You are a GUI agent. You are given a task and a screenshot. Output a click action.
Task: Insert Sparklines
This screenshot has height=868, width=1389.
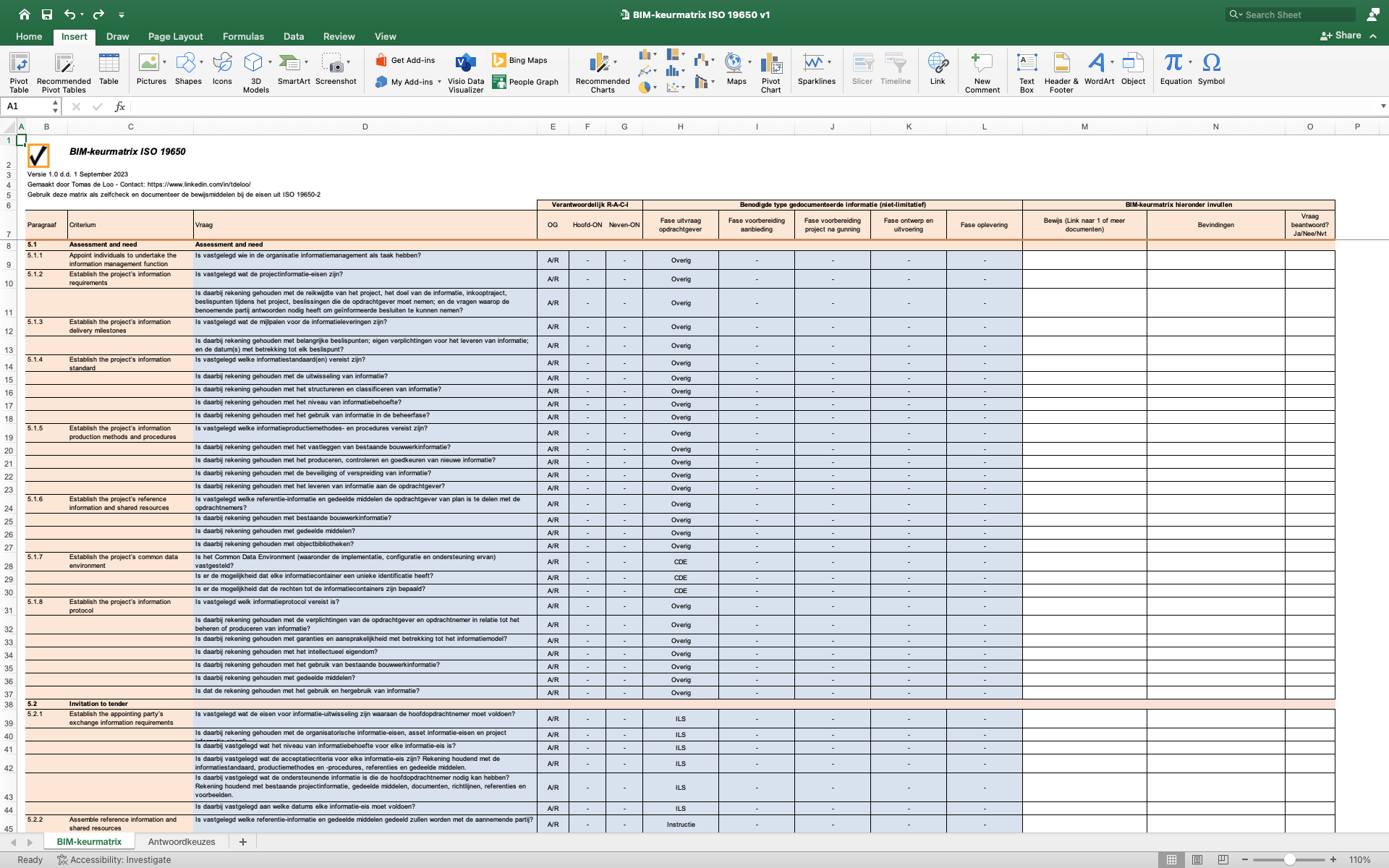point(817,69)
